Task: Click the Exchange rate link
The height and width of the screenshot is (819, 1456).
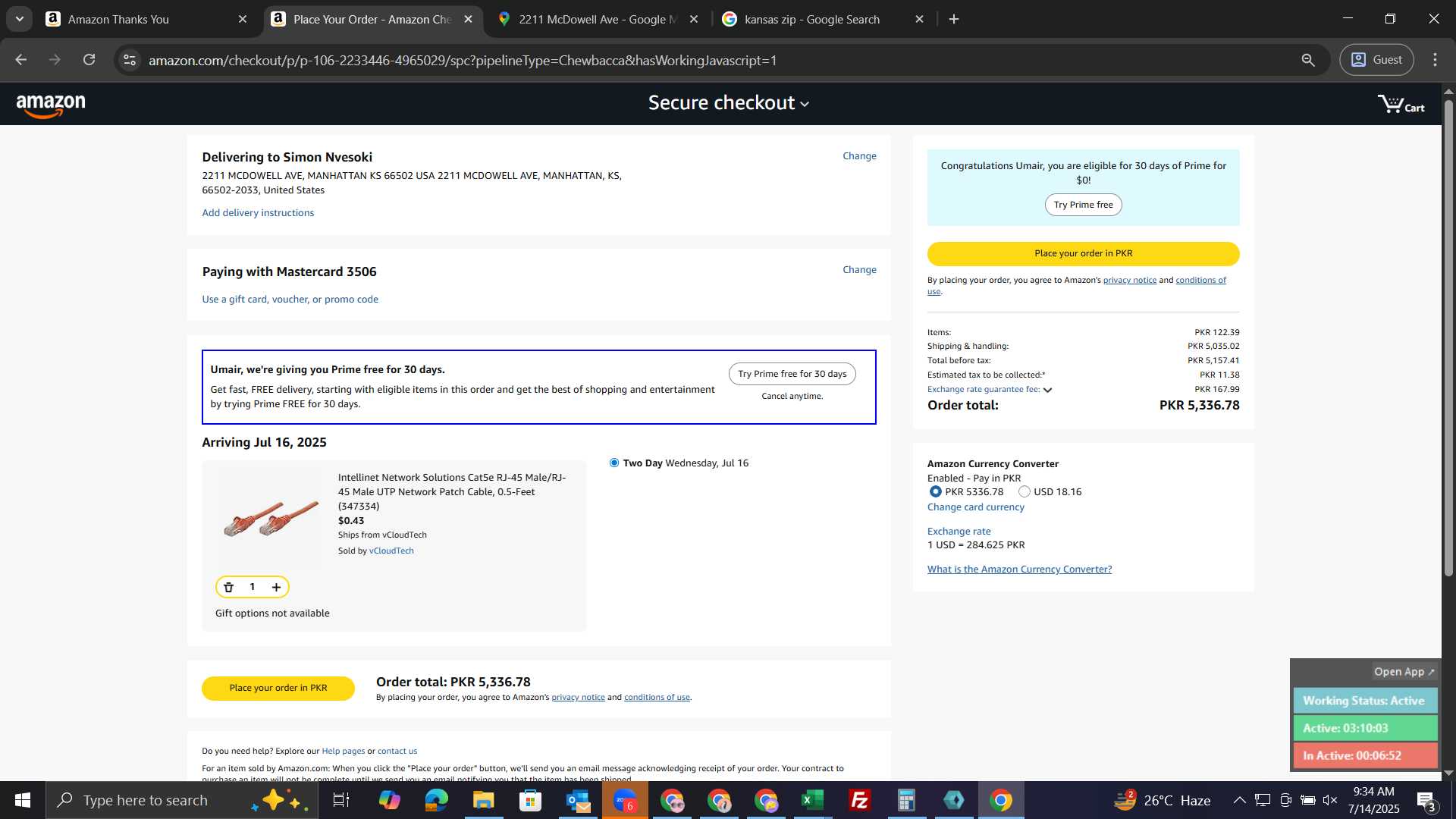Action: (959, 532)
